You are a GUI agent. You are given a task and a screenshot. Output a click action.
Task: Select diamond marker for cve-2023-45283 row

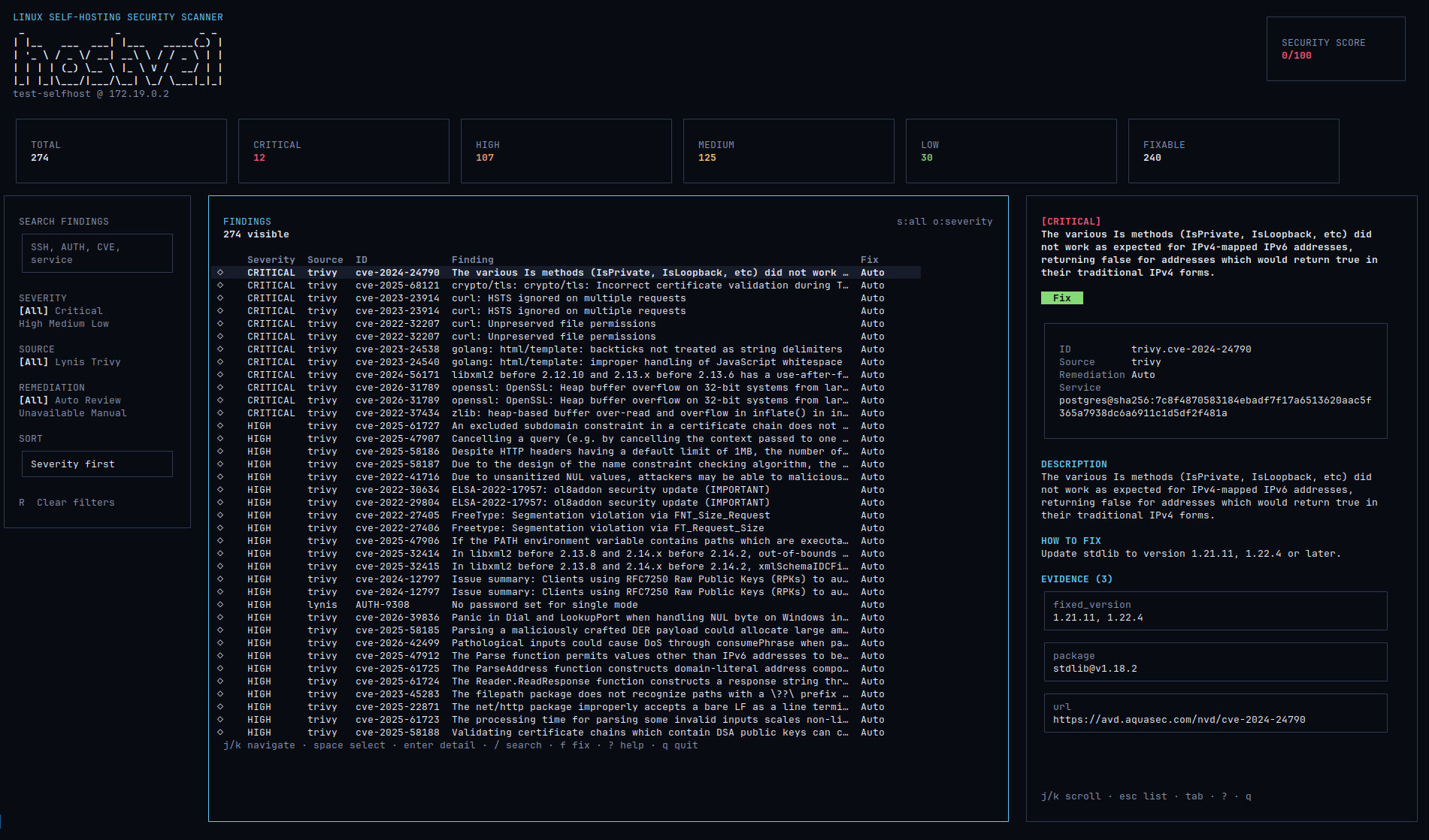pyautogui.click(x=220, y=694)
